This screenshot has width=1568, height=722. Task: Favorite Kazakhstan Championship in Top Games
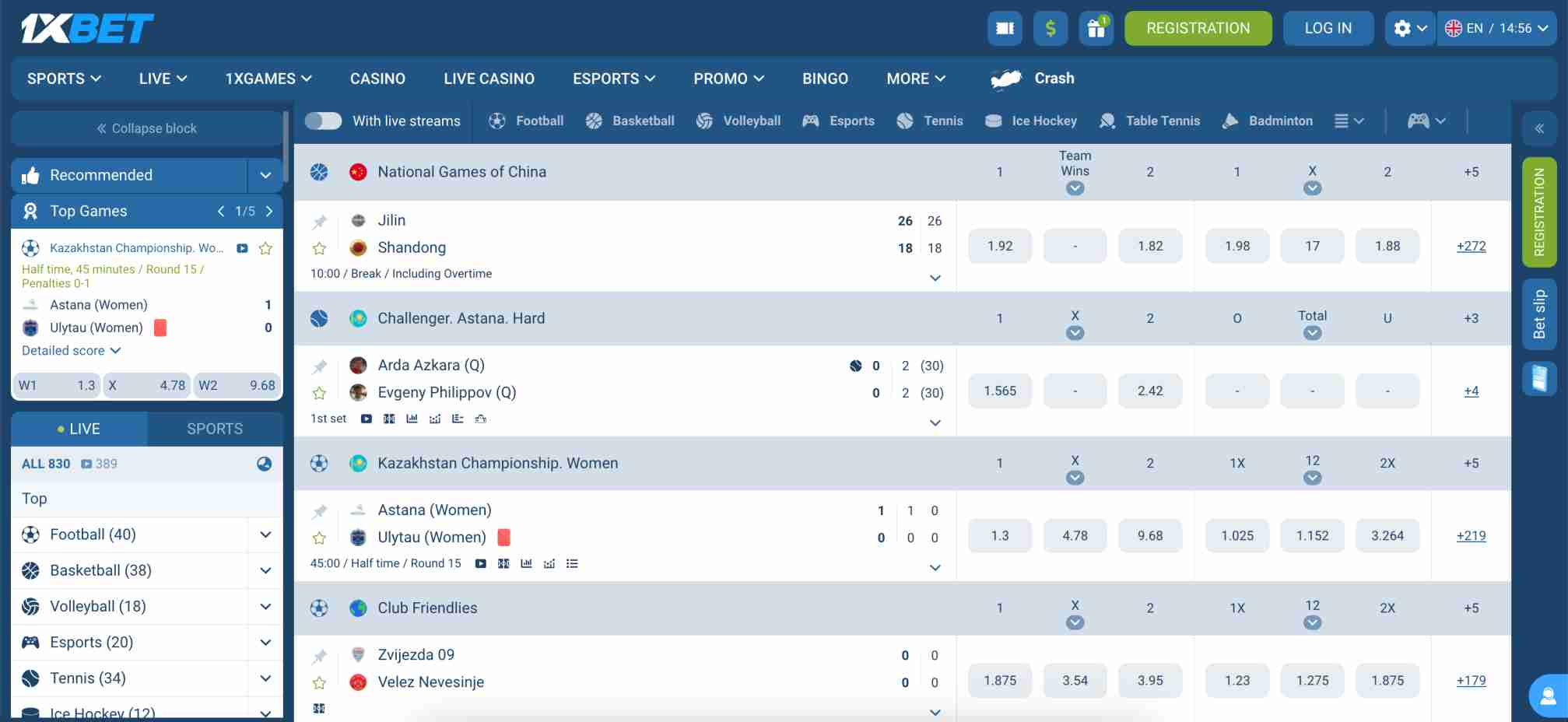coord(265,248)
